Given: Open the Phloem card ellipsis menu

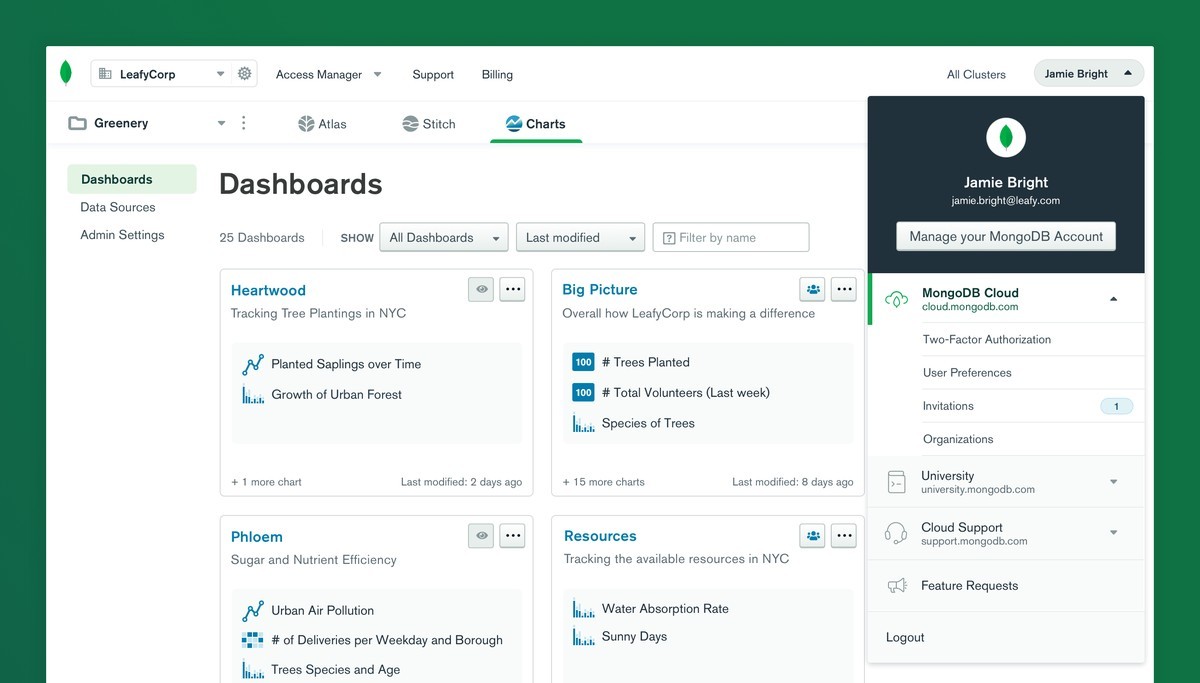Looking at the screenshot, I should (512, 535).
